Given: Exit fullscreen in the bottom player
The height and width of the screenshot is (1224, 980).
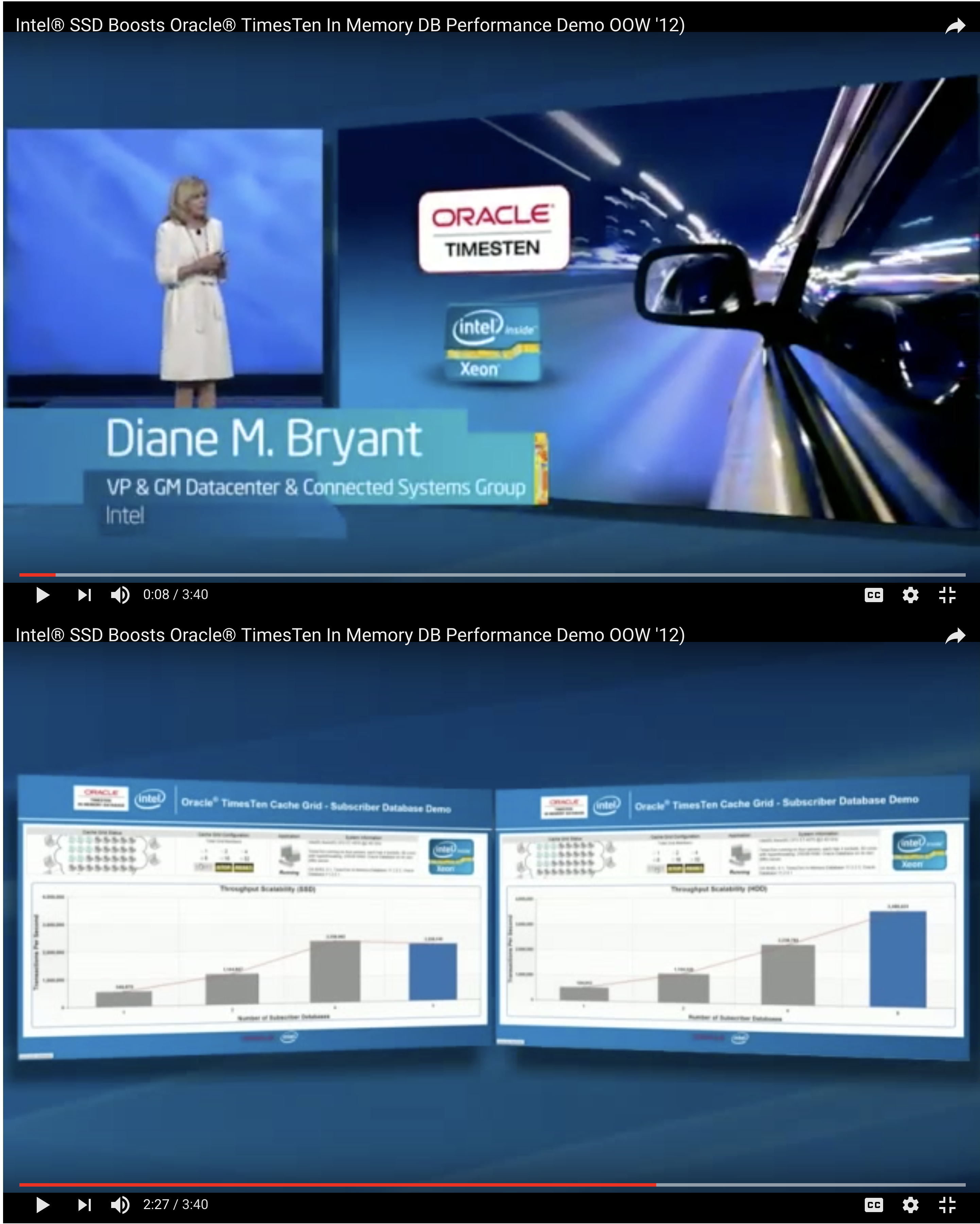Looking at the screenshot, I should pos(947,1205).
